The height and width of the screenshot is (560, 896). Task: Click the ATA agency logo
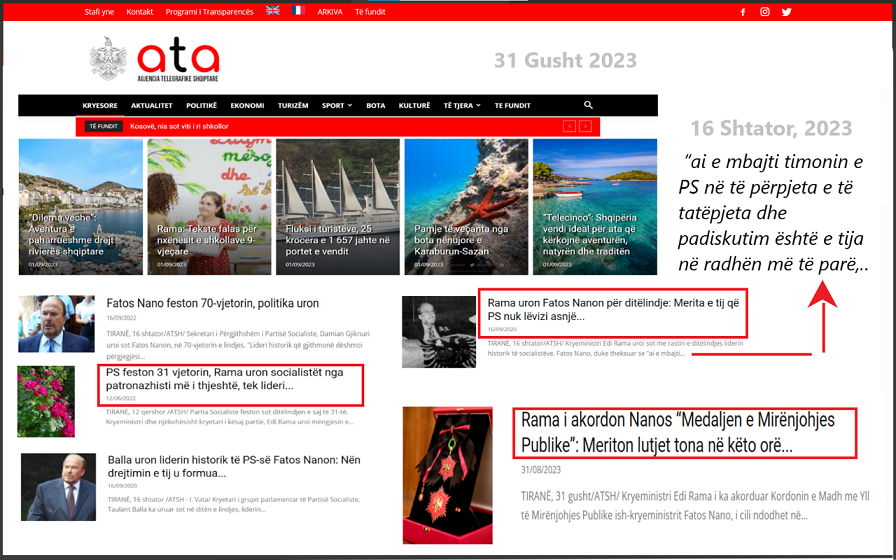pyautogui.click(x=155, y=60)
